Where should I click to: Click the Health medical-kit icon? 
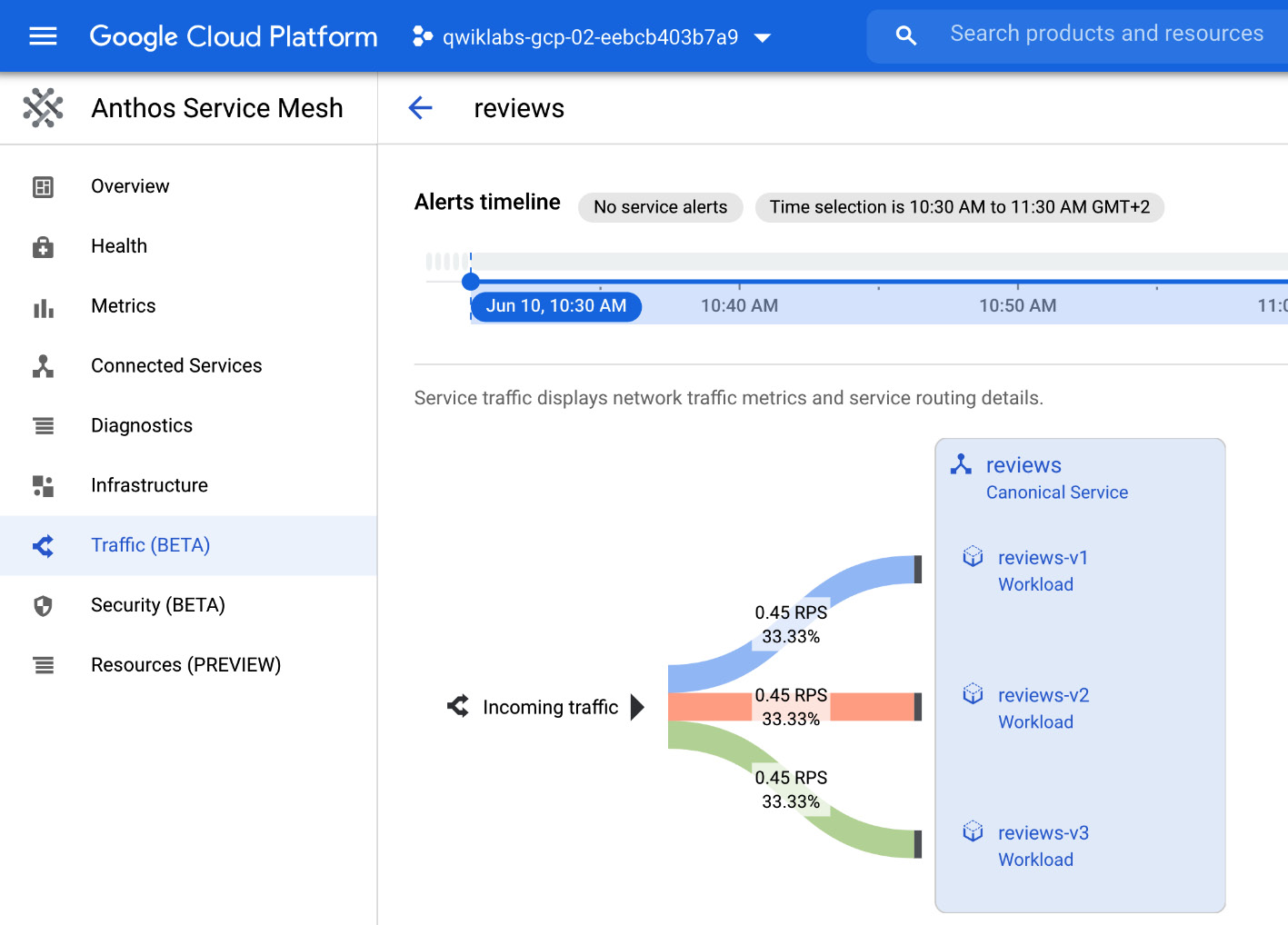coord(43,247)
